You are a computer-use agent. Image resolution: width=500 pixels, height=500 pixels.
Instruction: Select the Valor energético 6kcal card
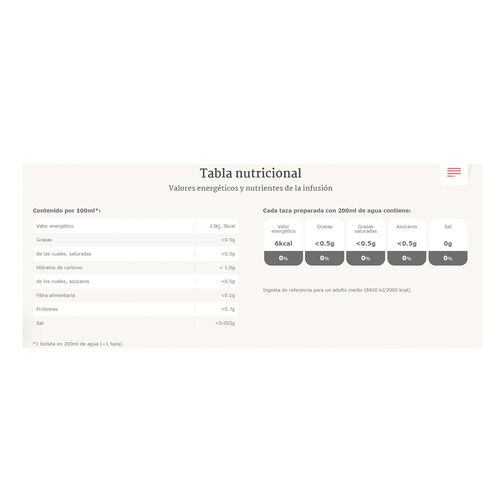(x=283, y=242)
